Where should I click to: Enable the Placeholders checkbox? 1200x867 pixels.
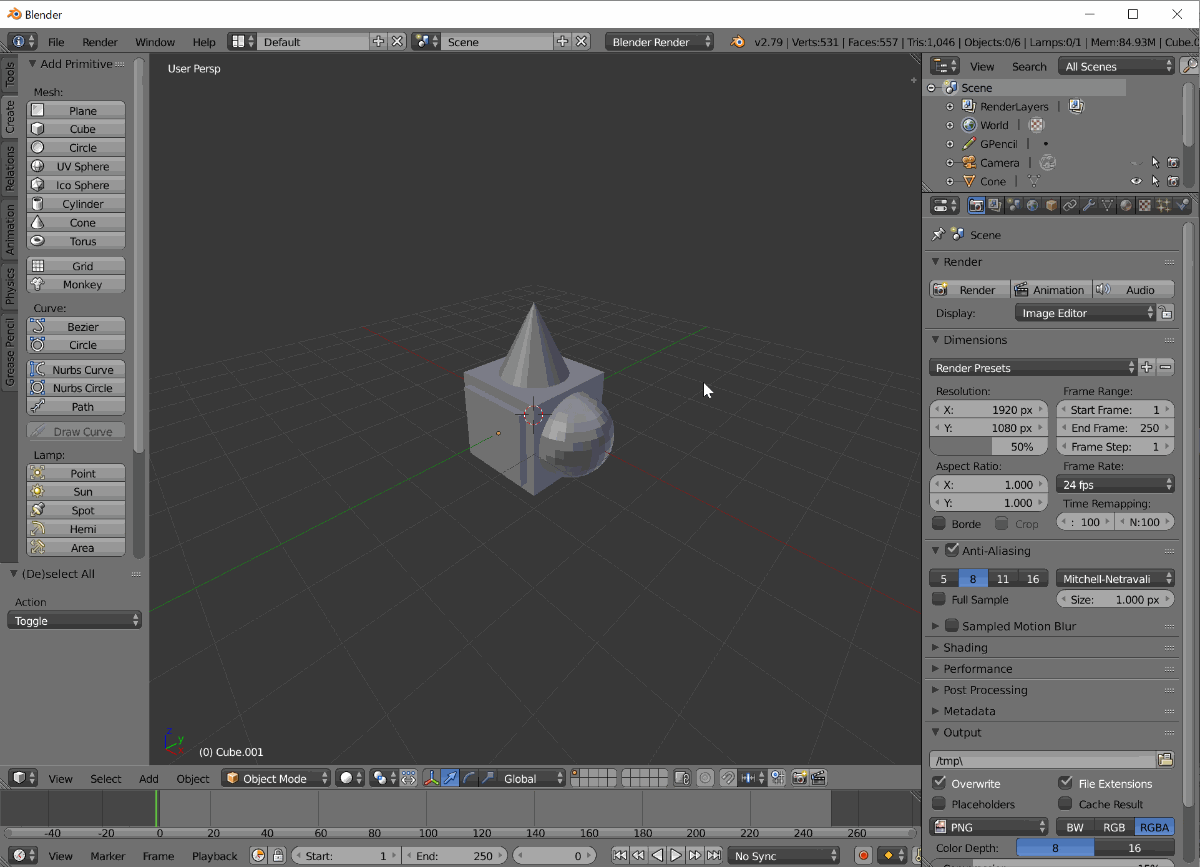(939, 803)
